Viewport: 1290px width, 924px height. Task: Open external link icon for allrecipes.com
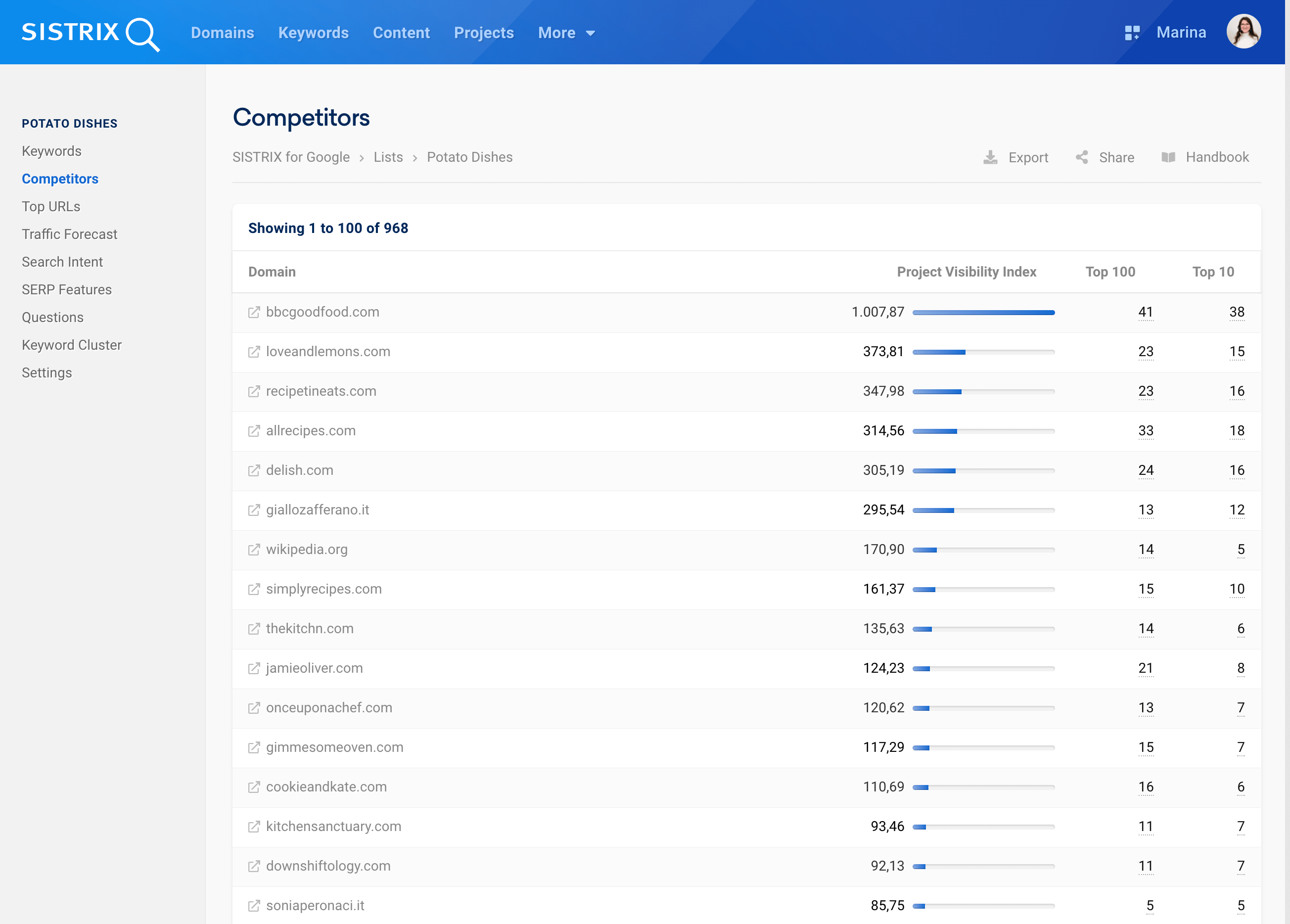[254, 431]
